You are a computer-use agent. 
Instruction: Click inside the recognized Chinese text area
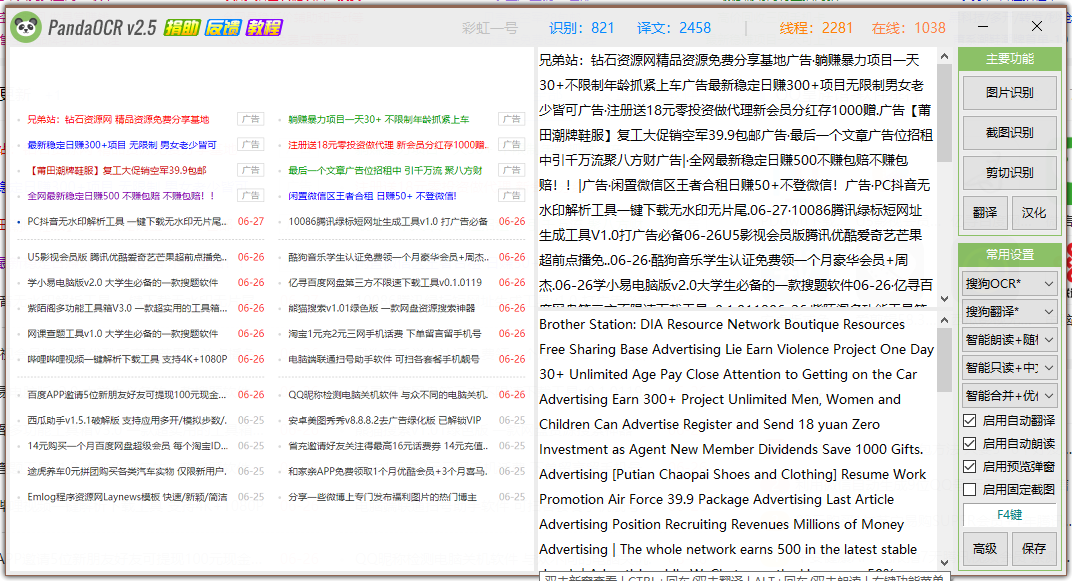737,178
